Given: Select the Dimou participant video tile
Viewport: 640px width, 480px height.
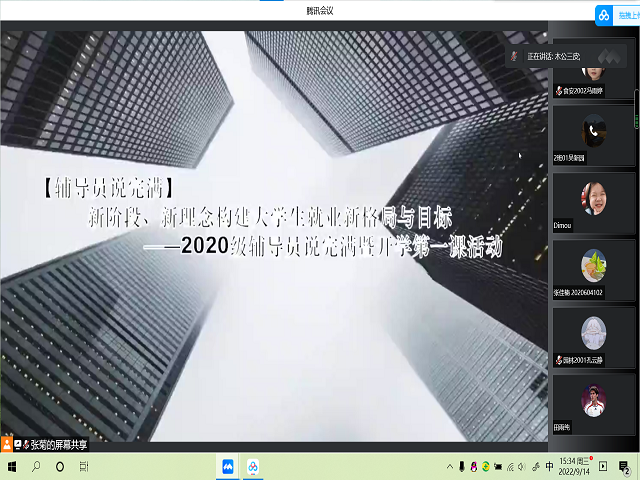Looking at the screenshot, I should (593, 200).
